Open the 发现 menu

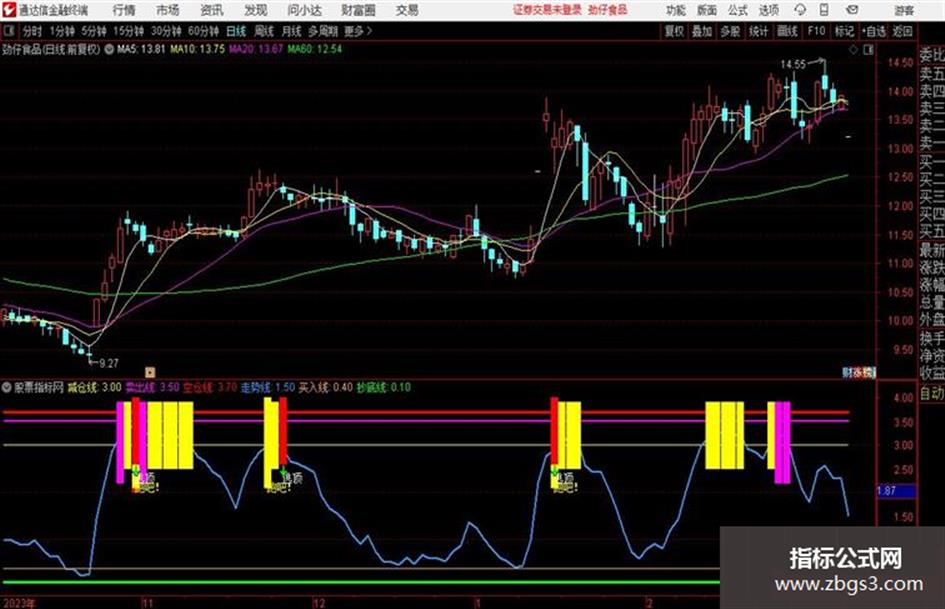click(x=256, y=10)
